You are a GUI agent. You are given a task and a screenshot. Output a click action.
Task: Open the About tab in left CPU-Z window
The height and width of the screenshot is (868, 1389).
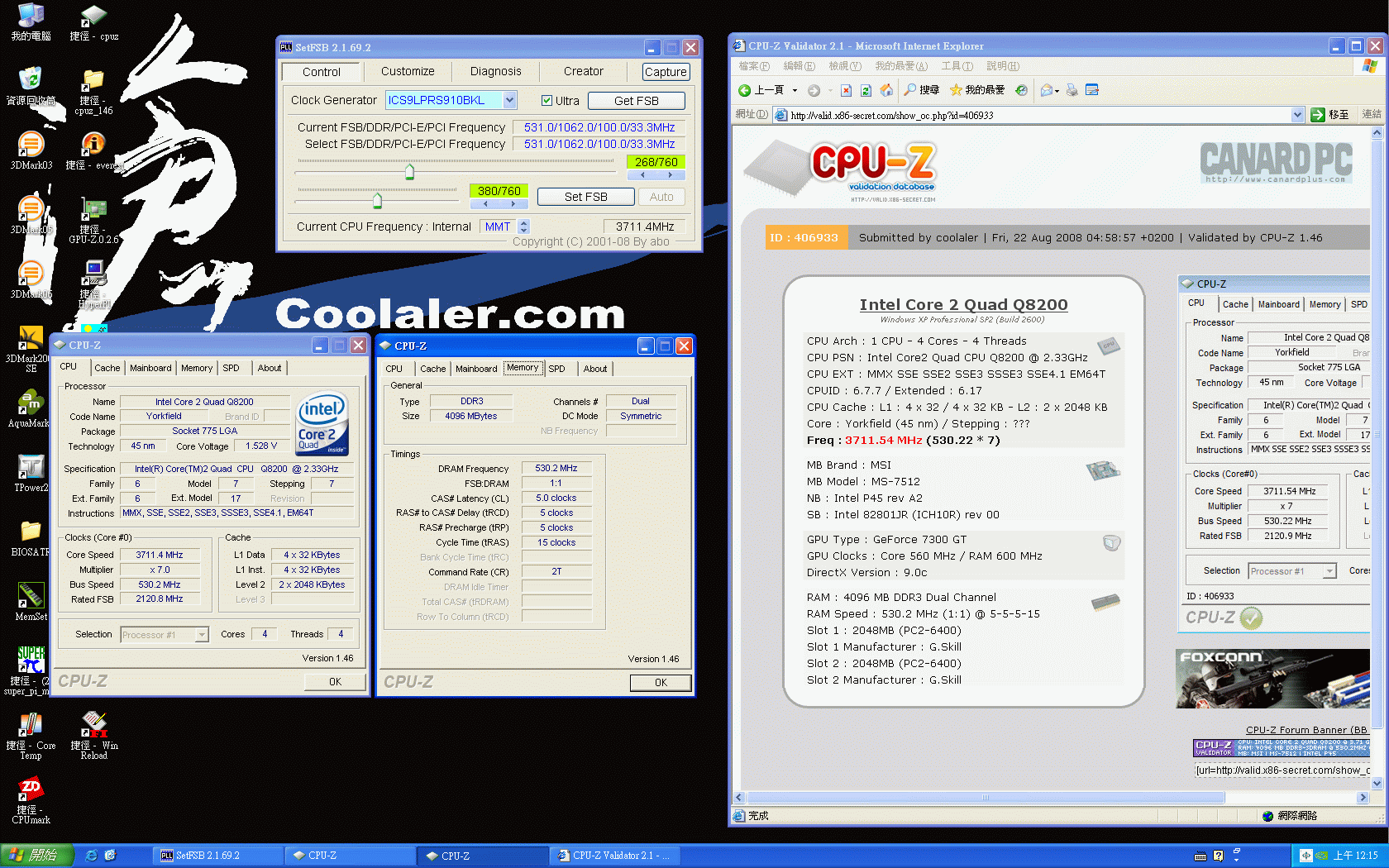[269, 368]
